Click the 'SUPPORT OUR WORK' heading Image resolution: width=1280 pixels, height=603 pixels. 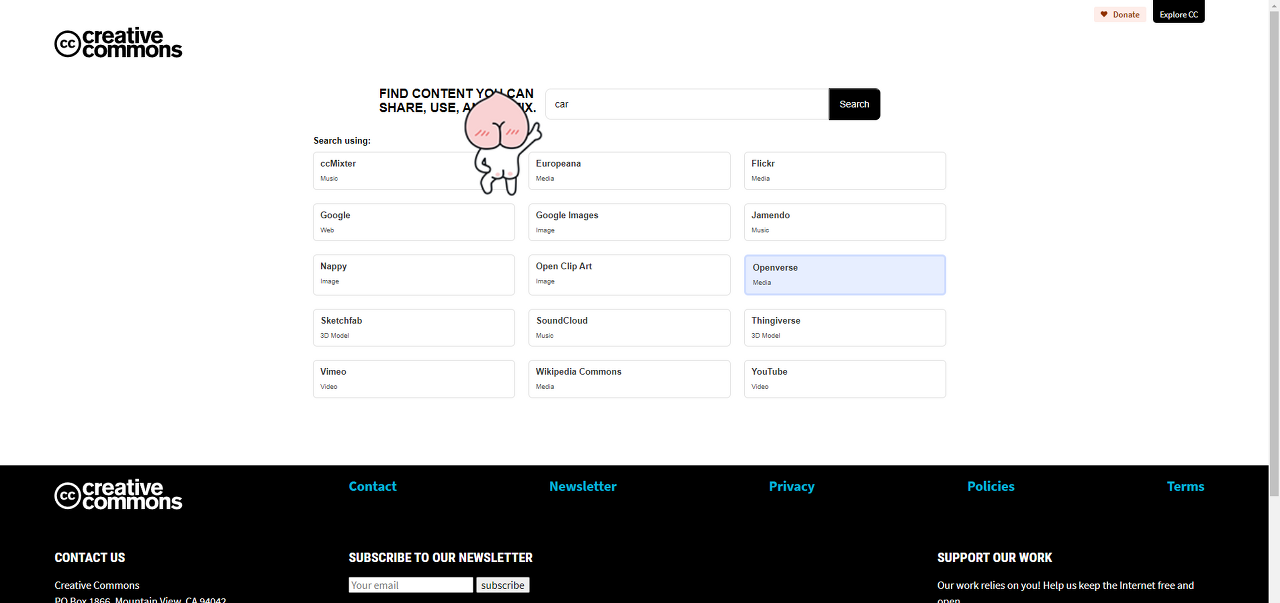click(995, 558)
